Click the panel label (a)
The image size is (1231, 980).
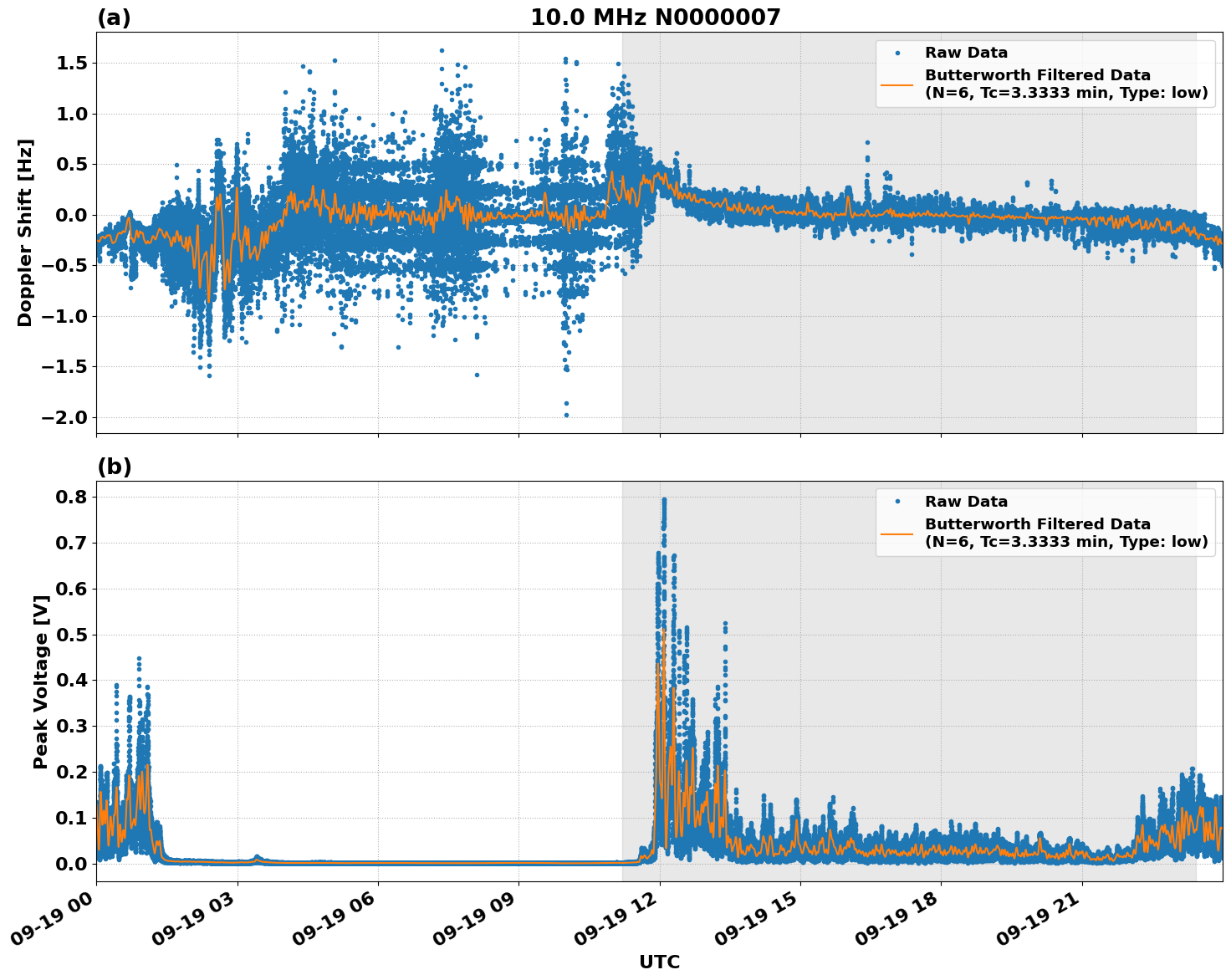point(115,16)
